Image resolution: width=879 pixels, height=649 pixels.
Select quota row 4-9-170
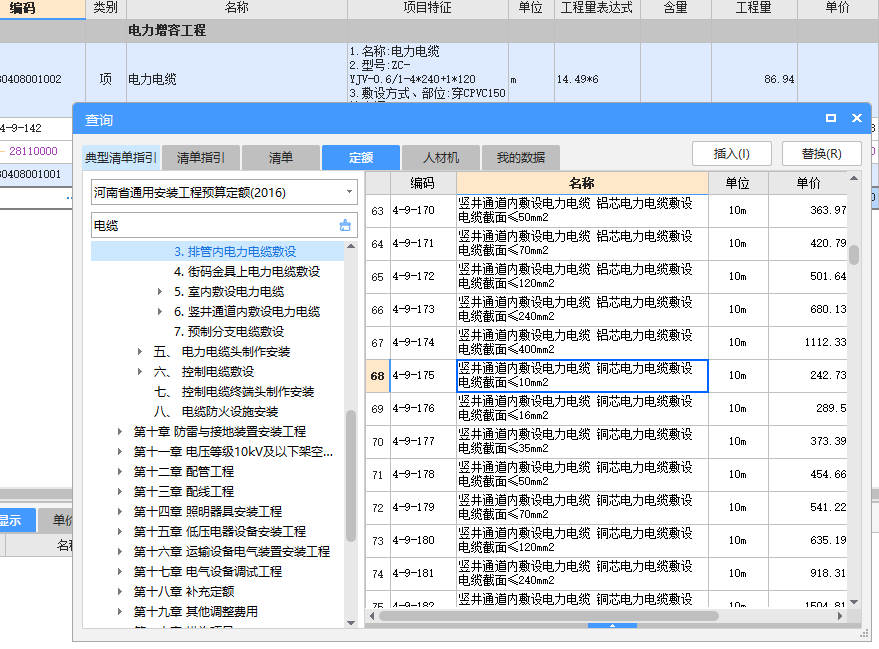(x=606, y=211)
